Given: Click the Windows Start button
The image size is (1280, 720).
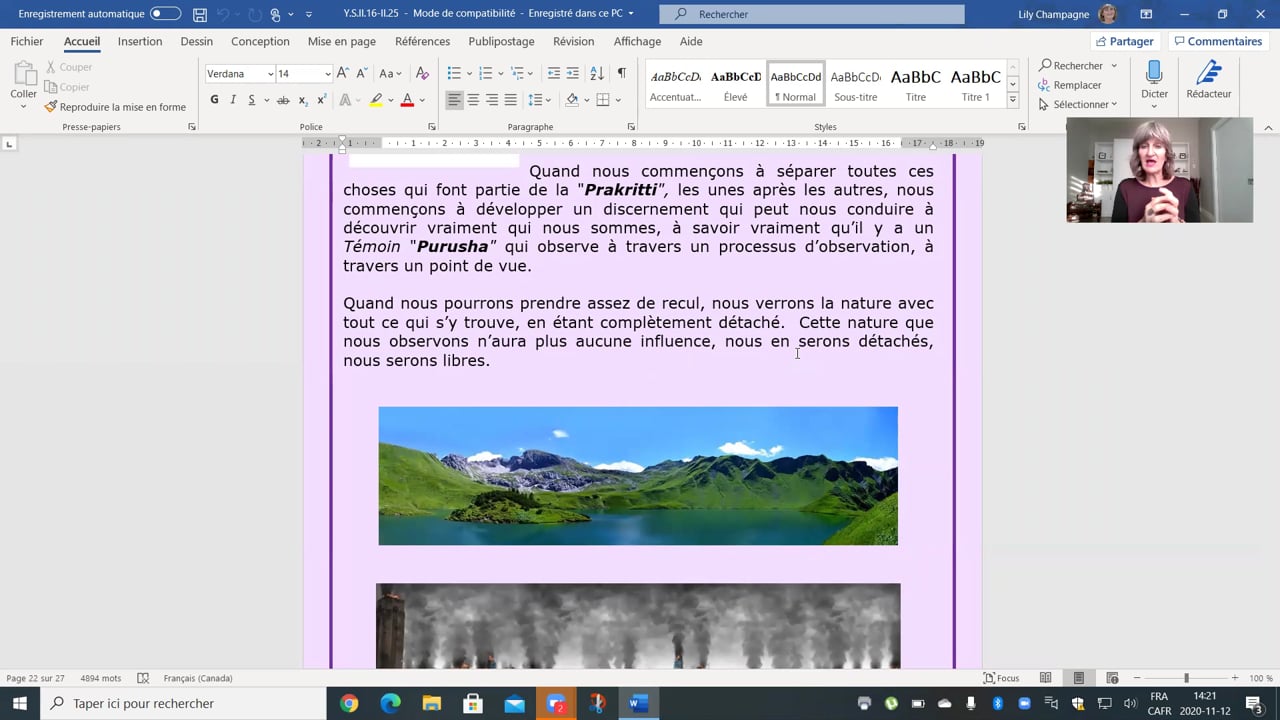Looking at the screenshot, I should point(20,703).
